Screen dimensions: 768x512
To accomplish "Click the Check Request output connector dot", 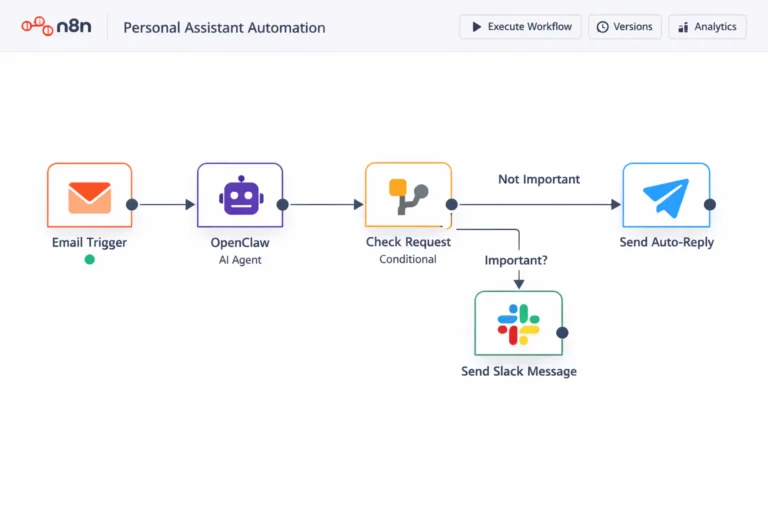I will pyautogui.click(x=452, y=204).
